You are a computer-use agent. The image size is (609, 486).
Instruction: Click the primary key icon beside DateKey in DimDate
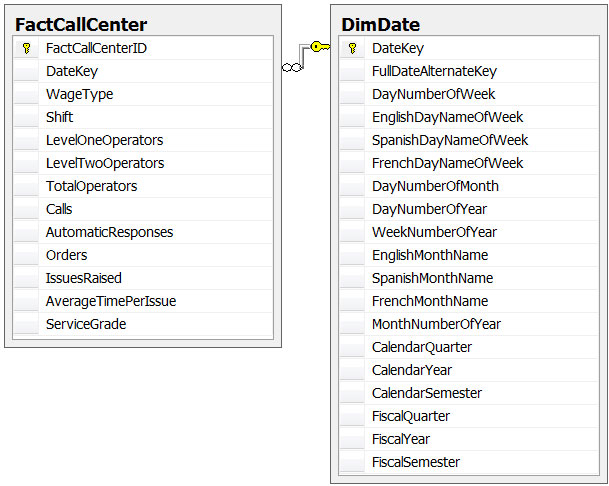pyautogui.click(x=352, y=48)
